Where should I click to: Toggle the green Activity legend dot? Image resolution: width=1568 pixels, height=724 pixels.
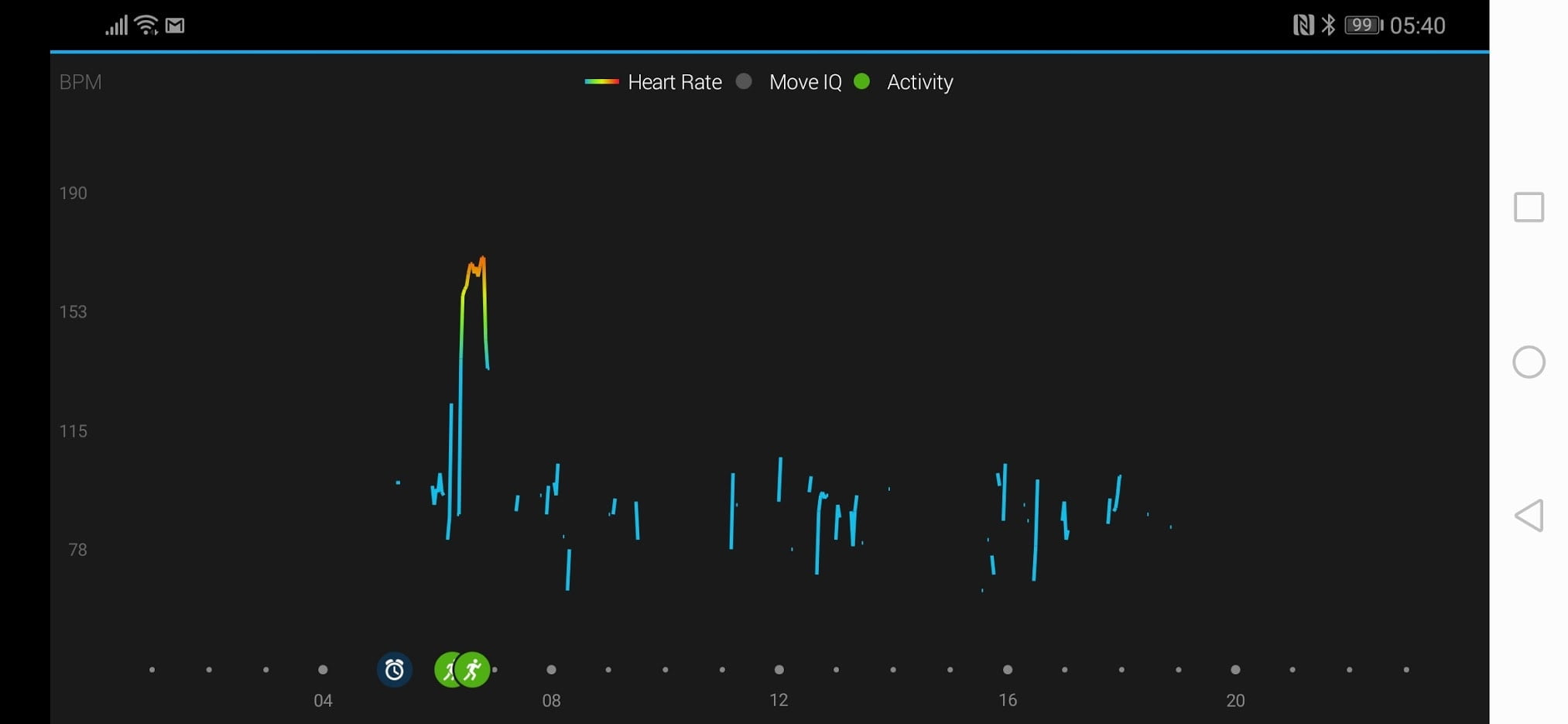pos(861,81)
